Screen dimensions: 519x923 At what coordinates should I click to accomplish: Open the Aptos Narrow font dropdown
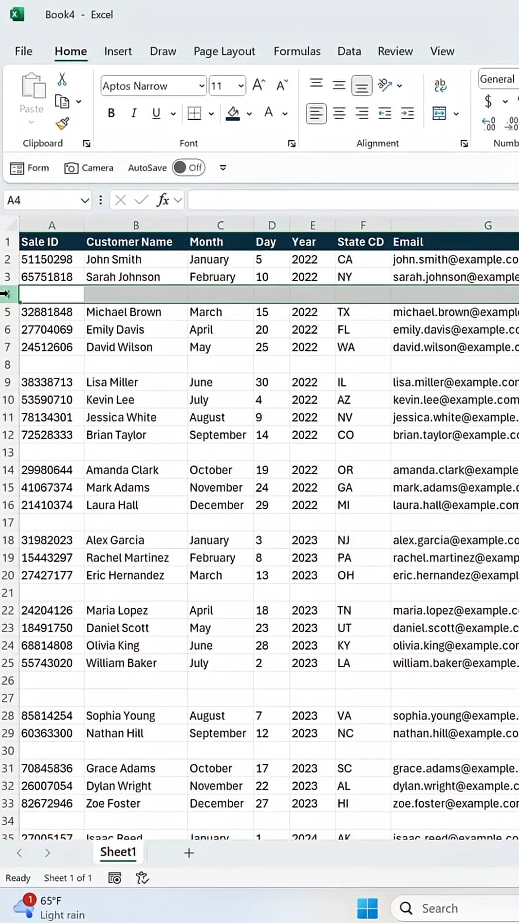click(201, 86)
